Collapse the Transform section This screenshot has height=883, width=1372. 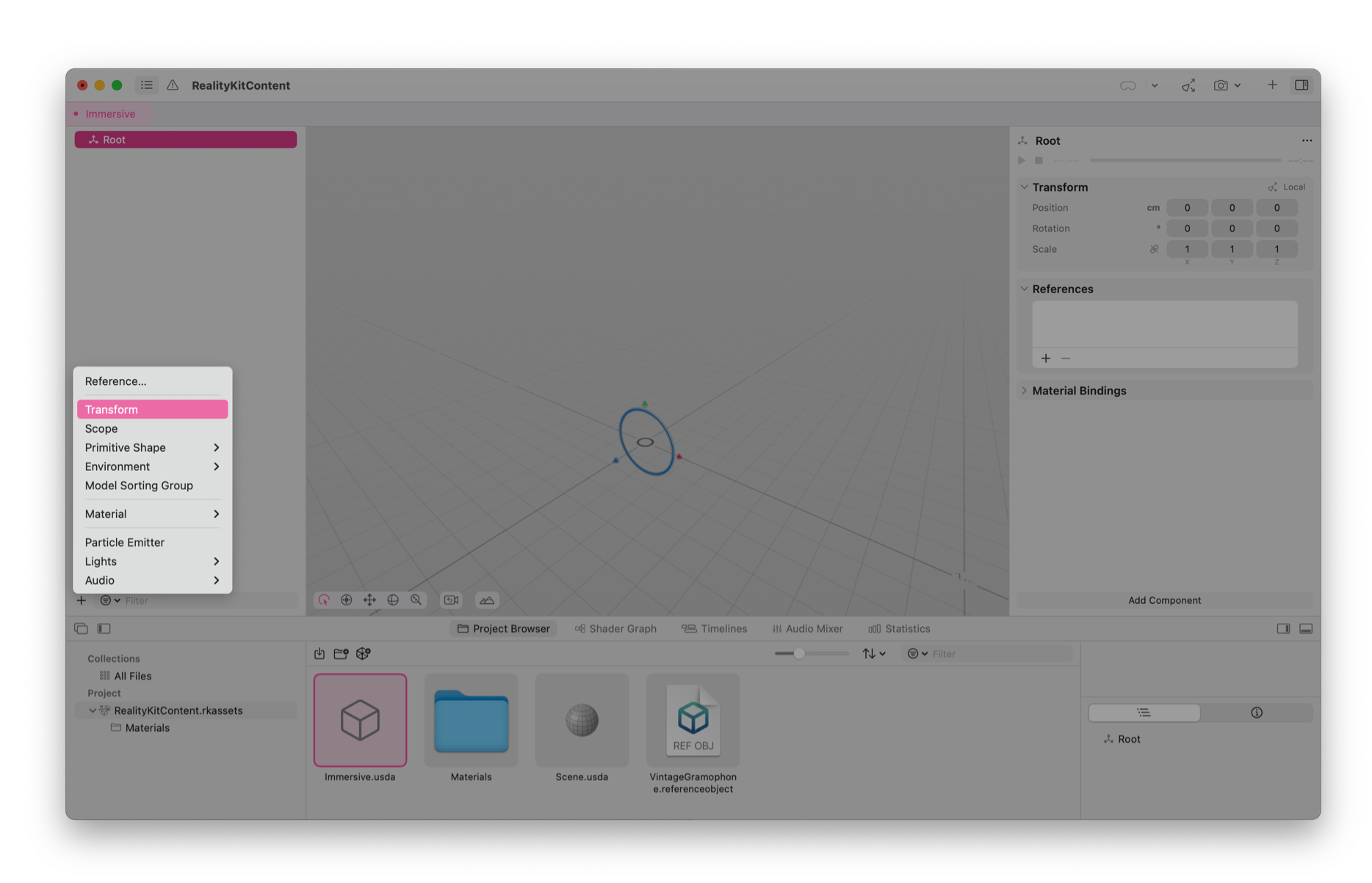[x=1025, y=187]
